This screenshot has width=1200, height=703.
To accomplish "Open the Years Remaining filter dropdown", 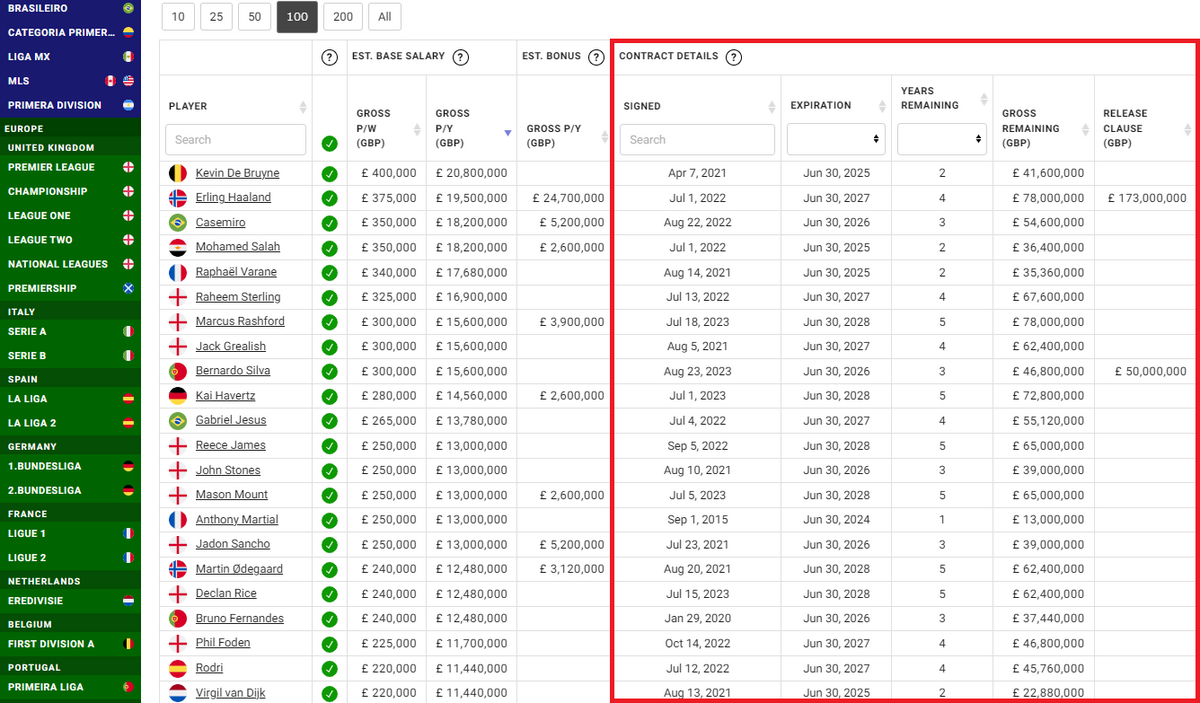I will [942, 140].
